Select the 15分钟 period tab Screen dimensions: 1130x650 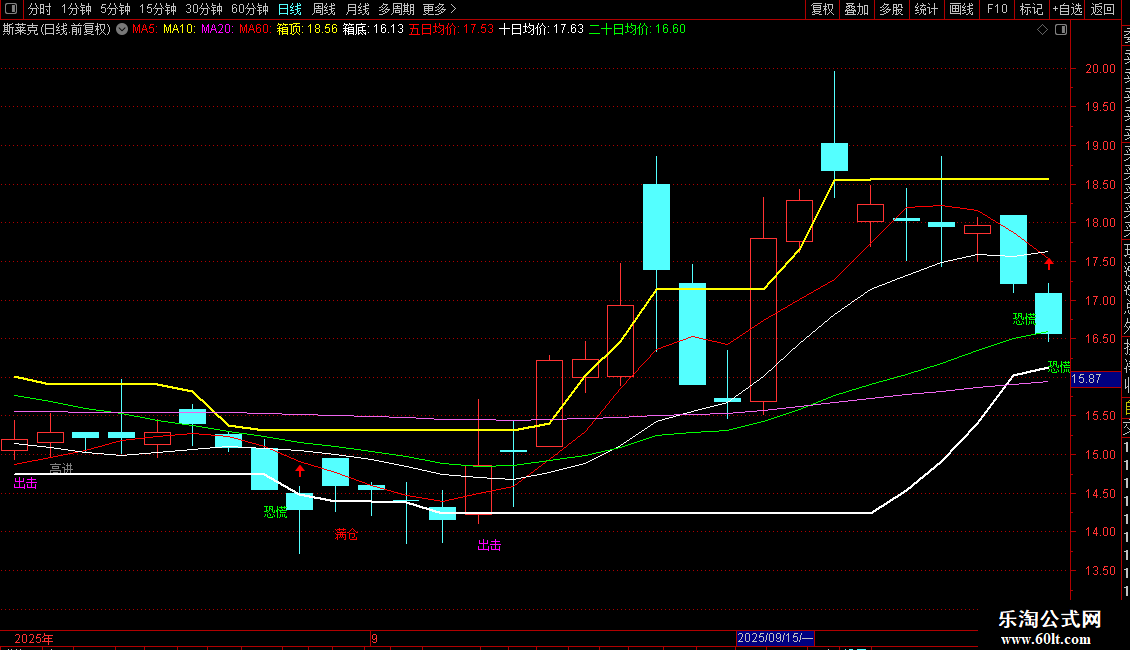[158, 9]
